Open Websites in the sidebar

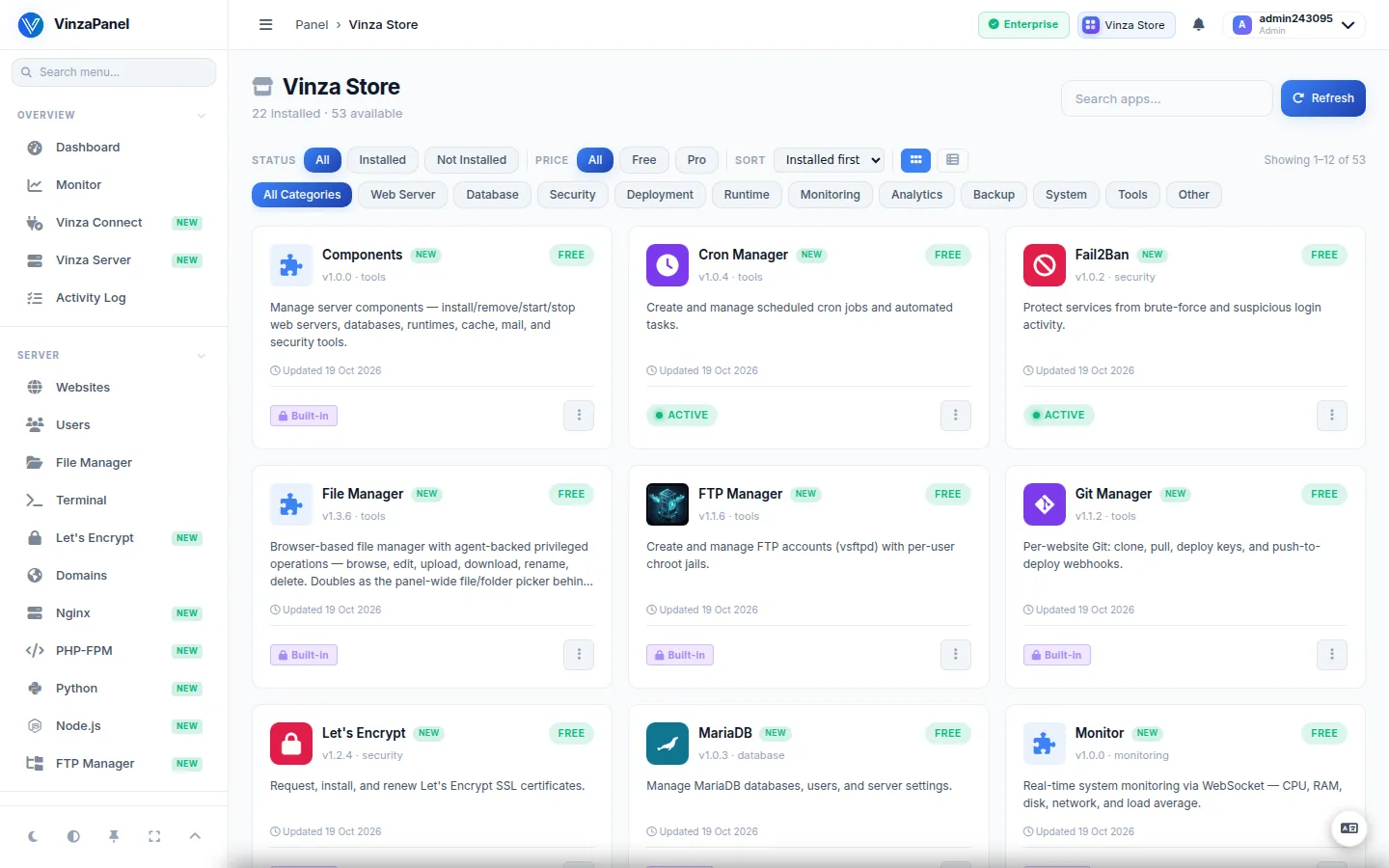point(114,388)
